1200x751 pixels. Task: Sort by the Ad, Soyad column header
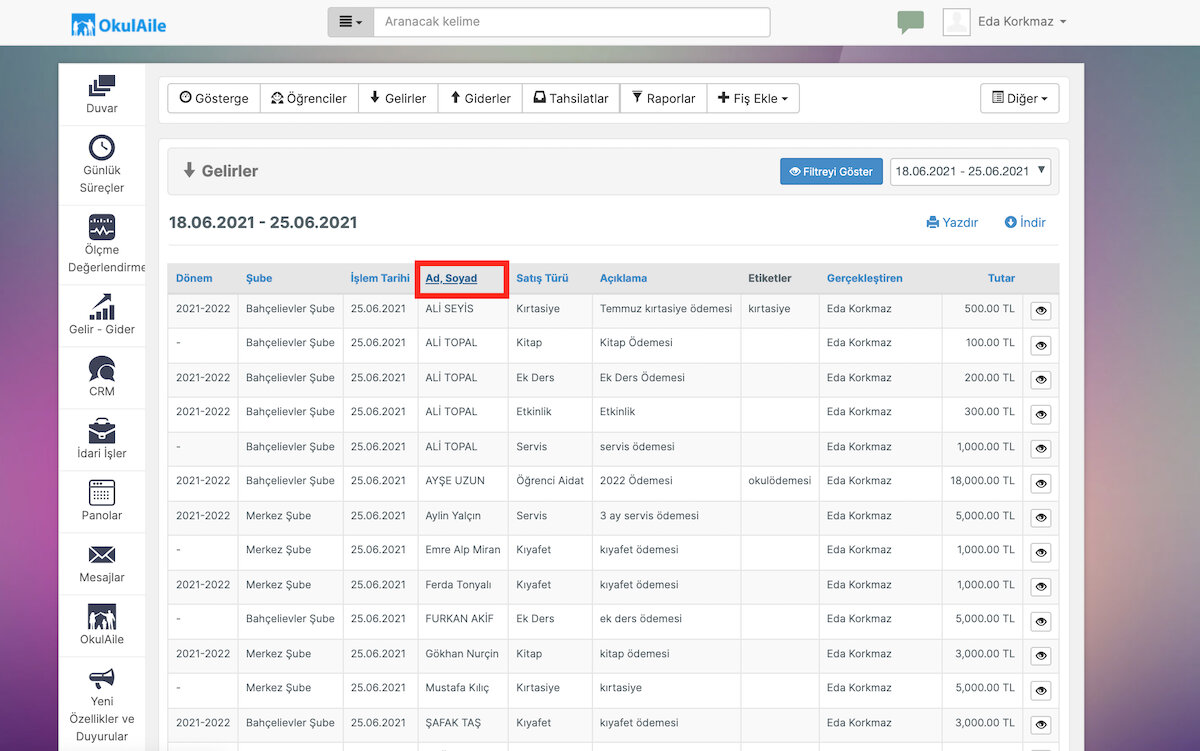(451, 278)
